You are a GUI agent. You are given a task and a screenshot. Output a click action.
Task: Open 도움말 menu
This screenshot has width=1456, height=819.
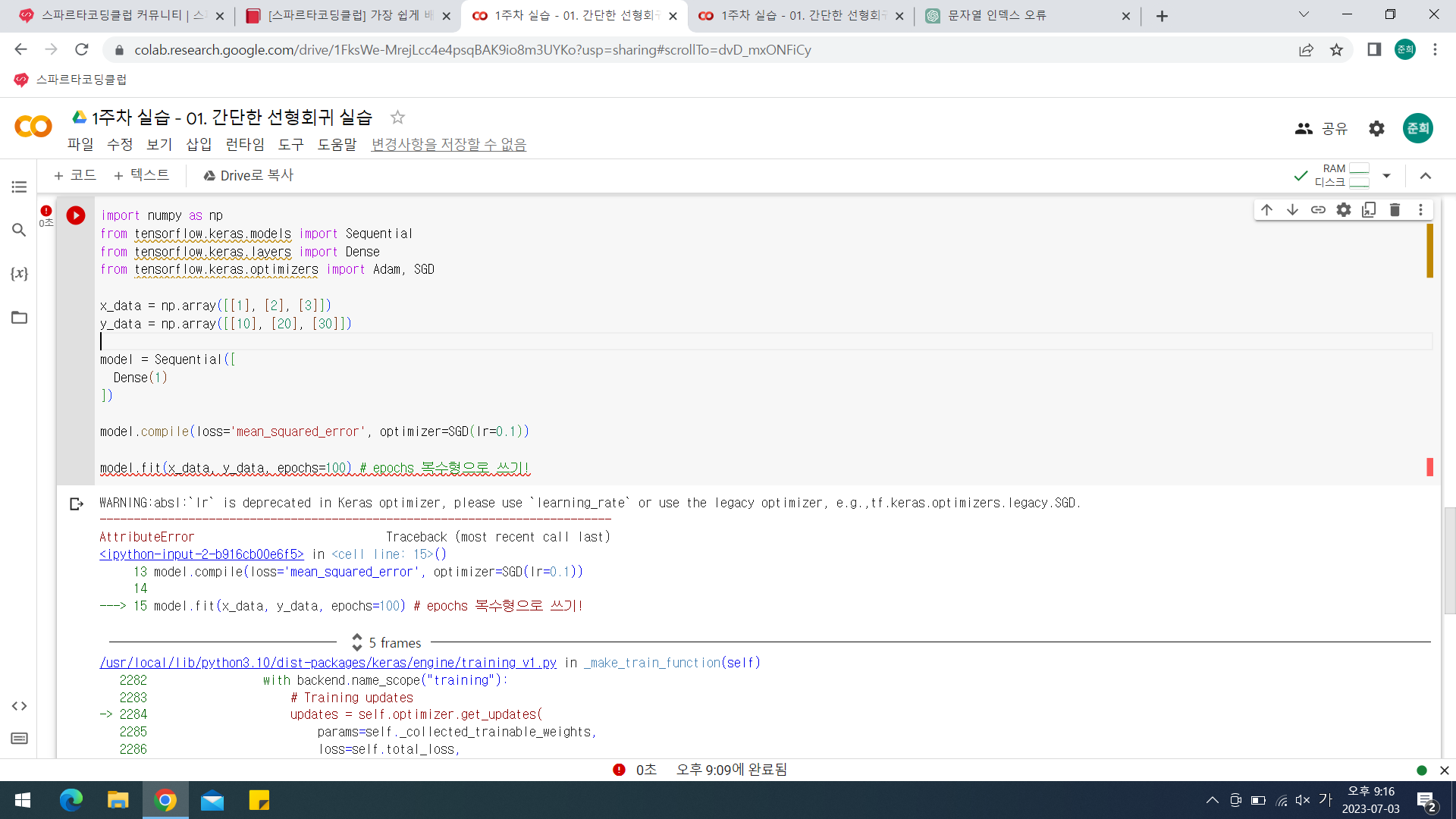coord(337,144)
